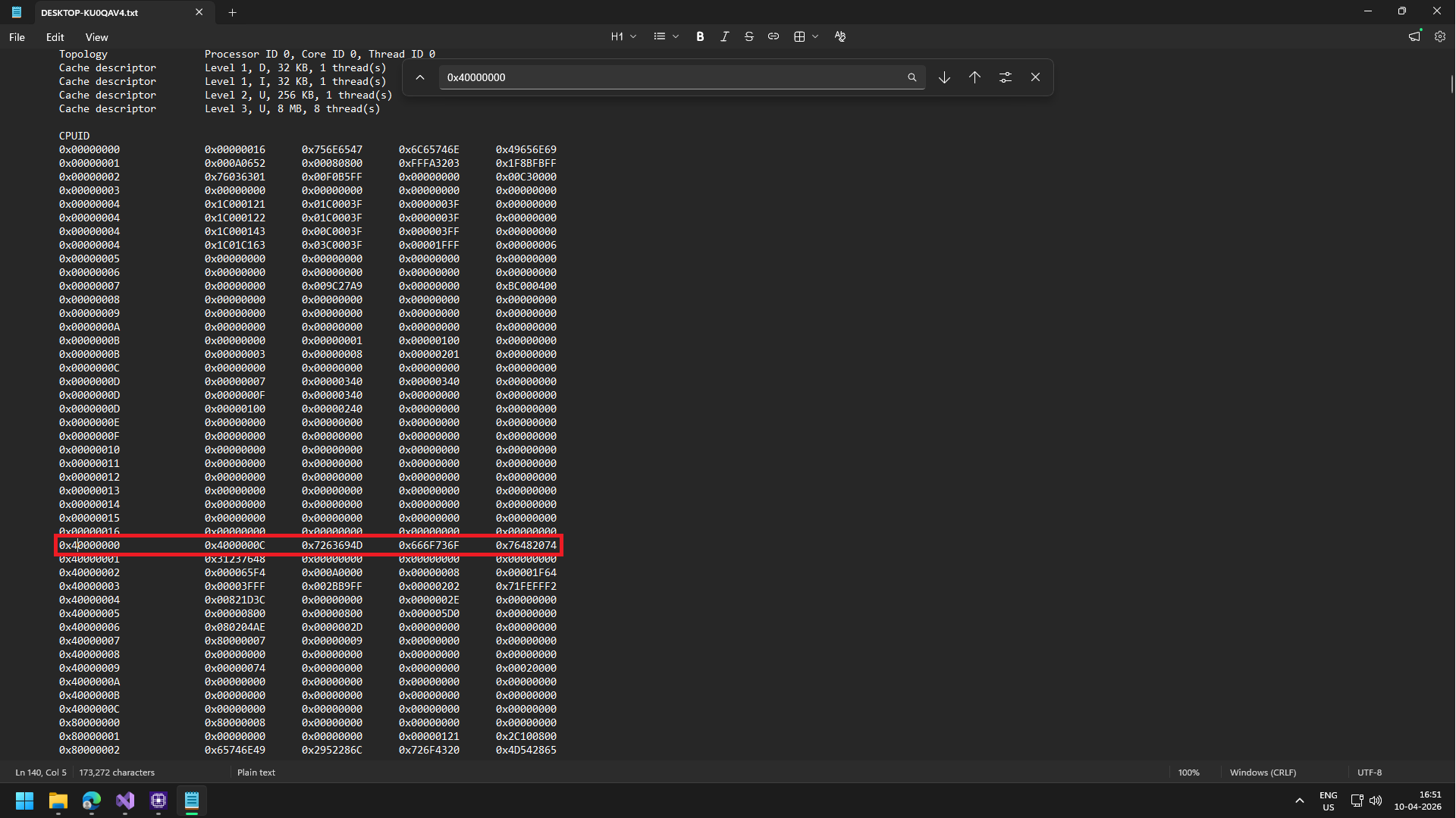
Task: Collapse the find bar chevron
Action: [x=420, y=77]
